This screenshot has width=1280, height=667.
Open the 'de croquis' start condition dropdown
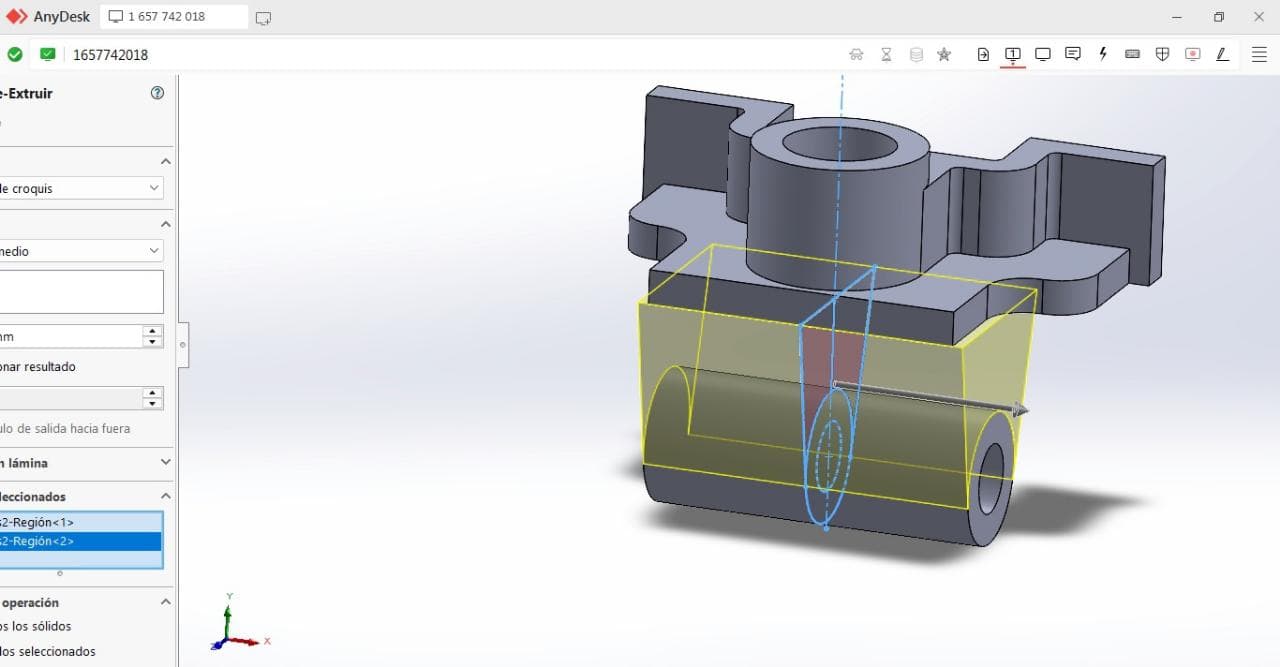click(81, 188)
